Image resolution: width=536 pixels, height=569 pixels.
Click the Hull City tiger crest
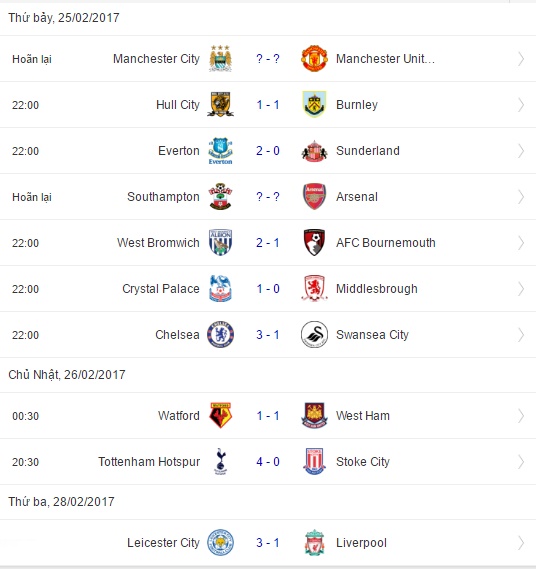pos(220,105)
